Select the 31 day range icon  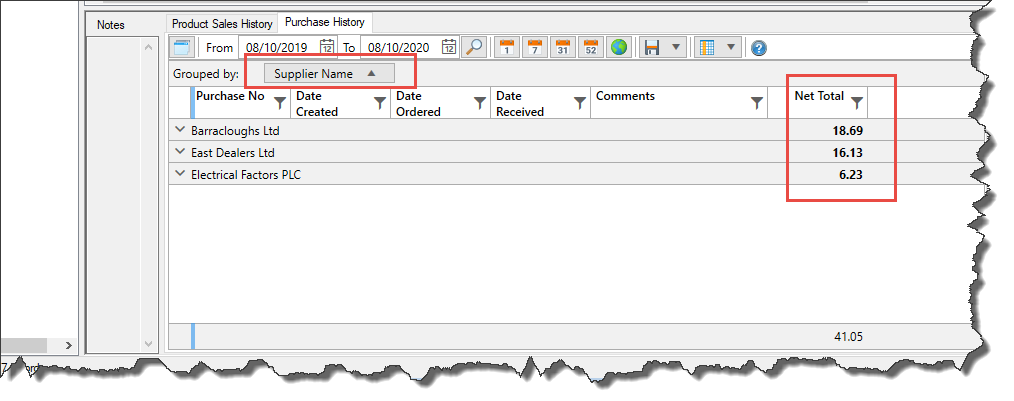click(563, 47)
